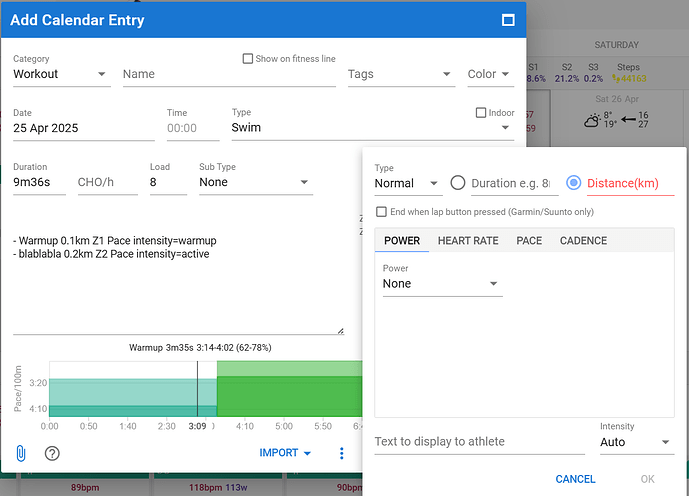Click the green Z2 block in pace chart
The width and height of the screenshot is (689, 496).
pyautogui.click(x=290, y=389)
